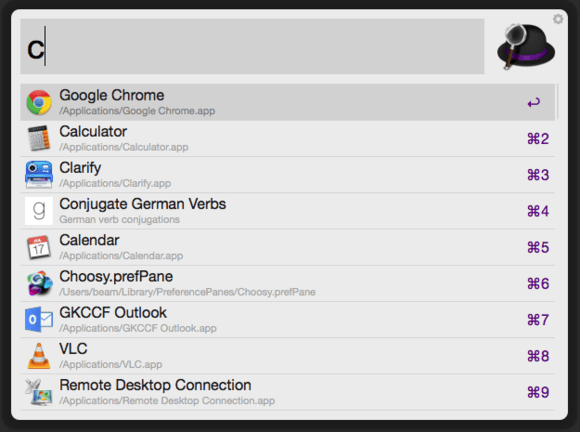Choose Conjugate German Verbs result

point(287,211)
